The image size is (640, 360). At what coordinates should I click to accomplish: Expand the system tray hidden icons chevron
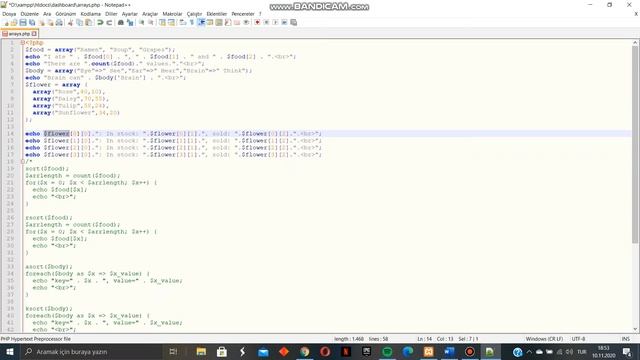click(x=529, y=352)
